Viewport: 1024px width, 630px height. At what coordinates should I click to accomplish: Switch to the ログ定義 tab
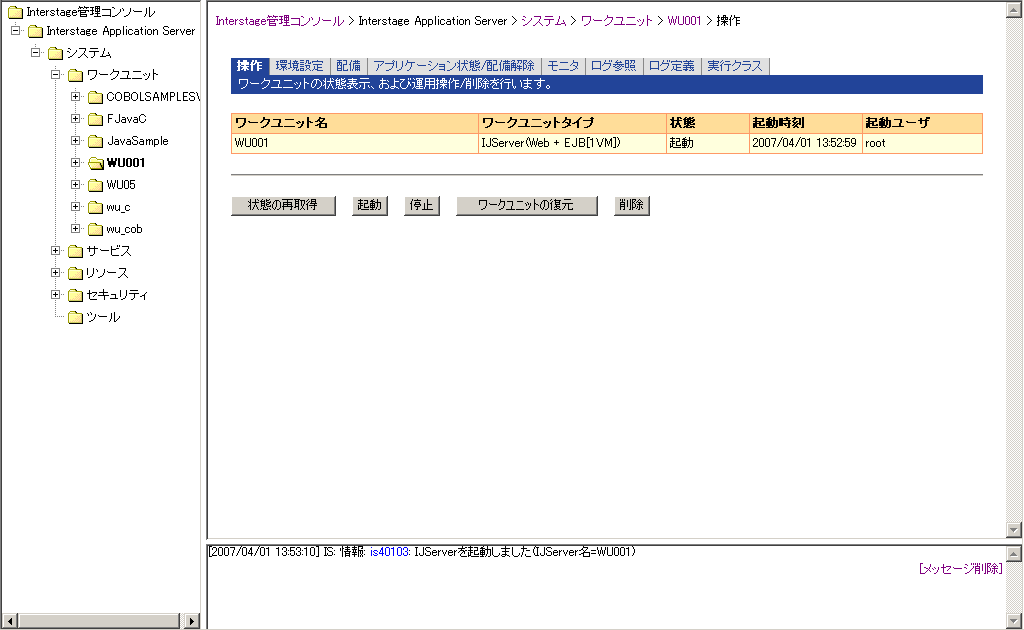[x=671, y=66]
